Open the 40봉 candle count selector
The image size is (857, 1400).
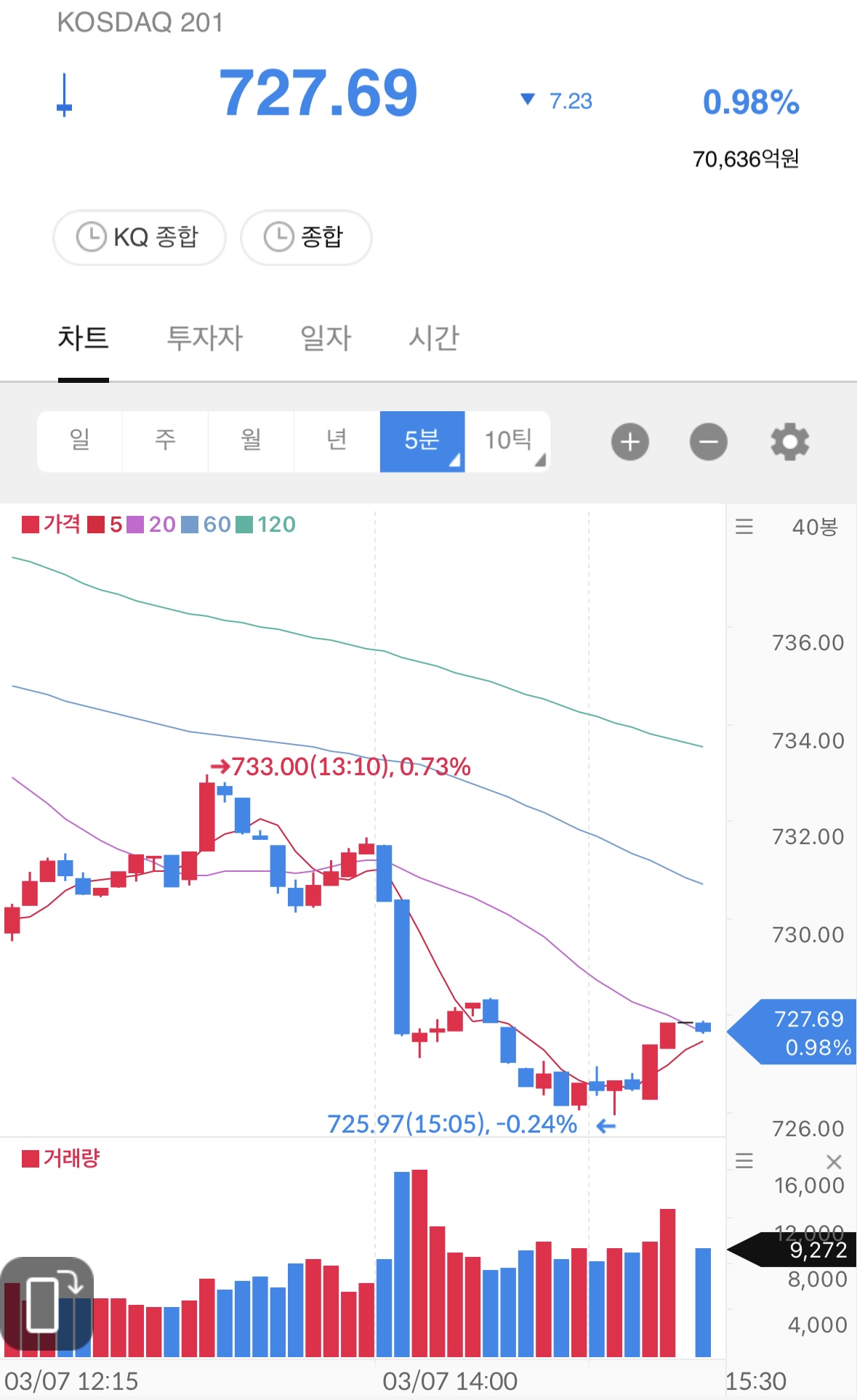[x=814, y=527]
